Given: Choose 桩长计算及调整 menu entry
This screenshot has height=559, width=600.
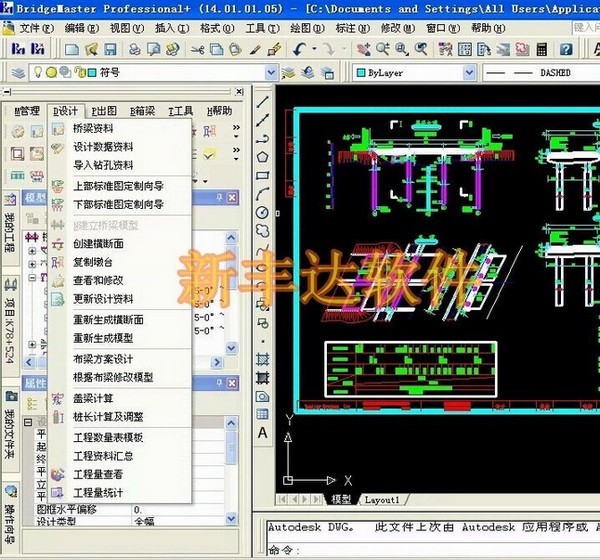Looking at the screenshot, I should pos(108,417).
